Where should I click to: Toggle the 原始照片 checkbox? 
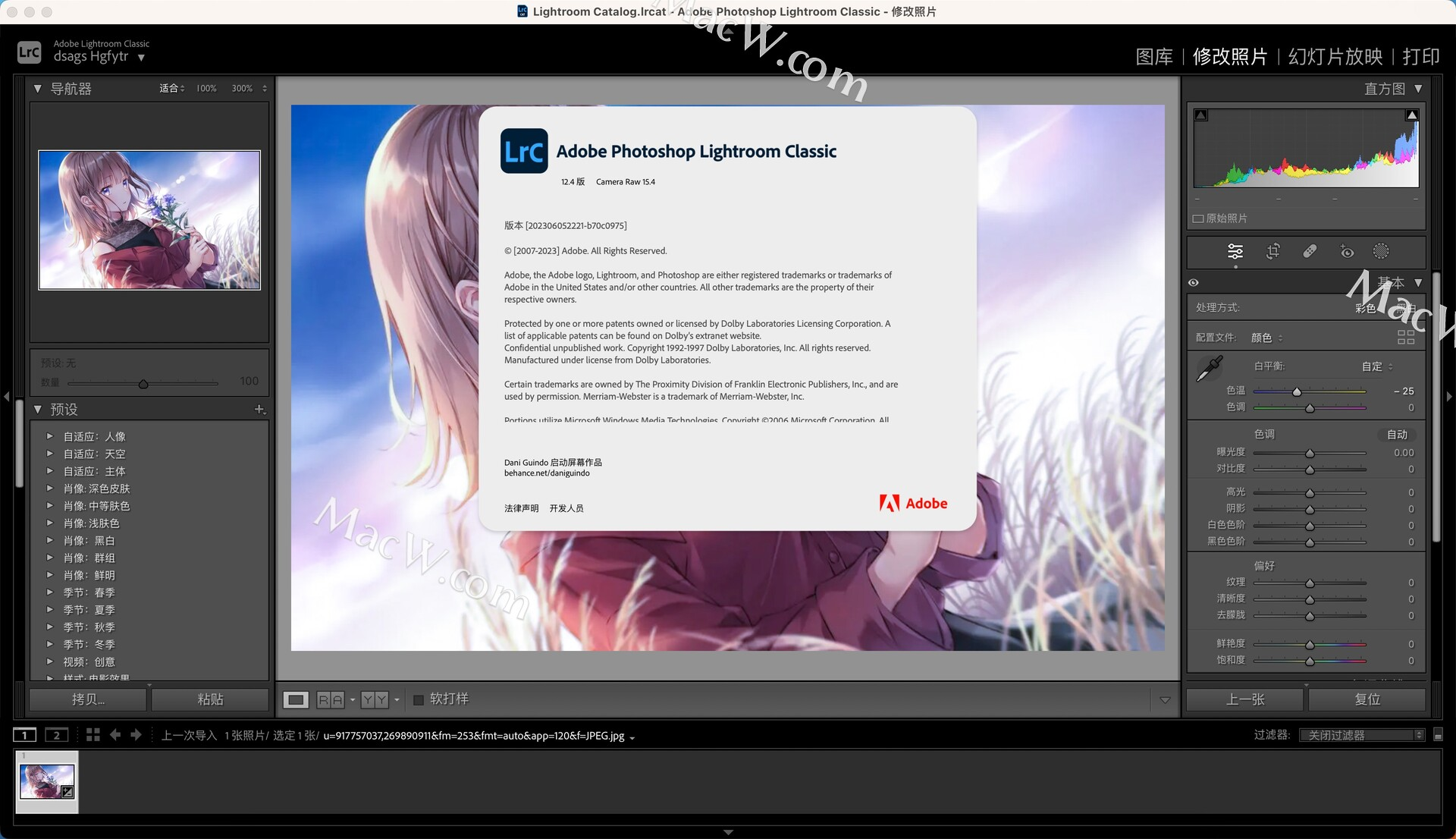click(x=1198, y=218)
